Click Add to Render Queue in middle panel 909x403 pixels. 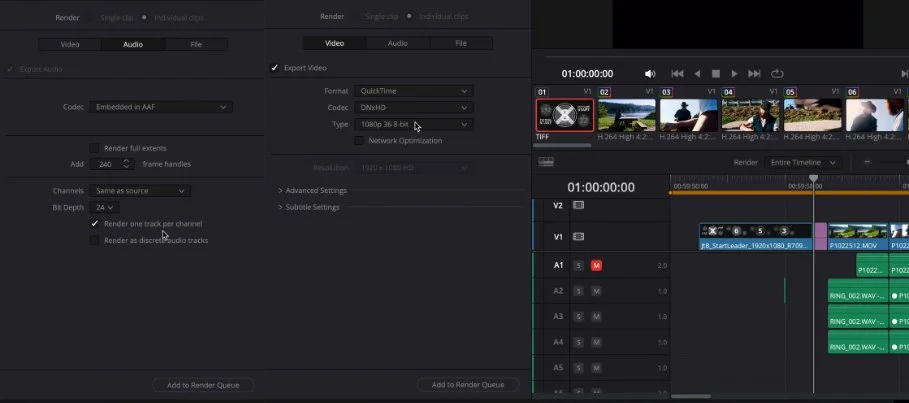(468, 384)
